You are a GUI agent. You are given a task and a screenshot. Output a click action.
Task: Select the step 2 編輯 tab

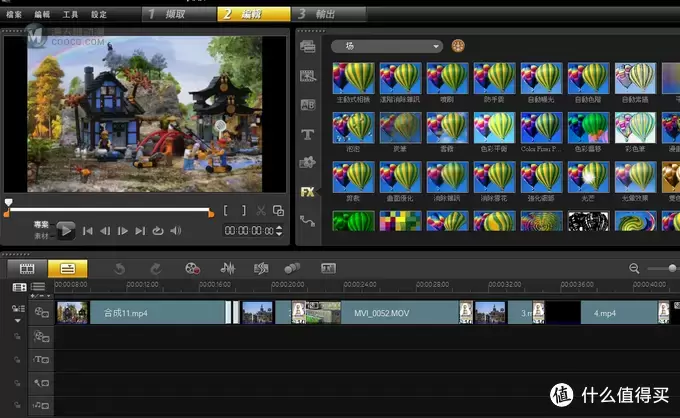click(254, 14)
